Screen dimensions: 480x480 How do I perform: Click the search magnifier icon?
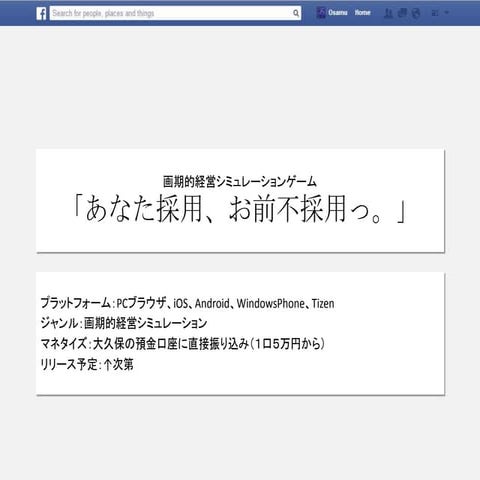(296, 13)
